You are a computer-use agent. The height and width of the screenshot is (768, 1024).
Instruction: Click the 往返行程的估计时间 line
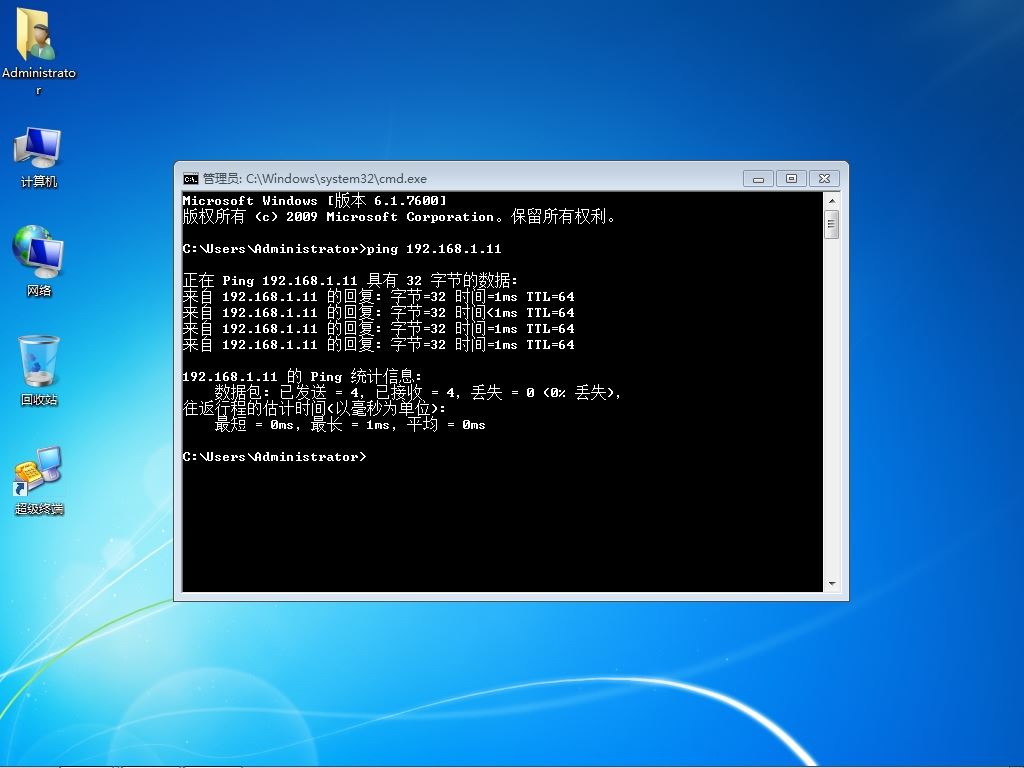click(x=314, y=409)
